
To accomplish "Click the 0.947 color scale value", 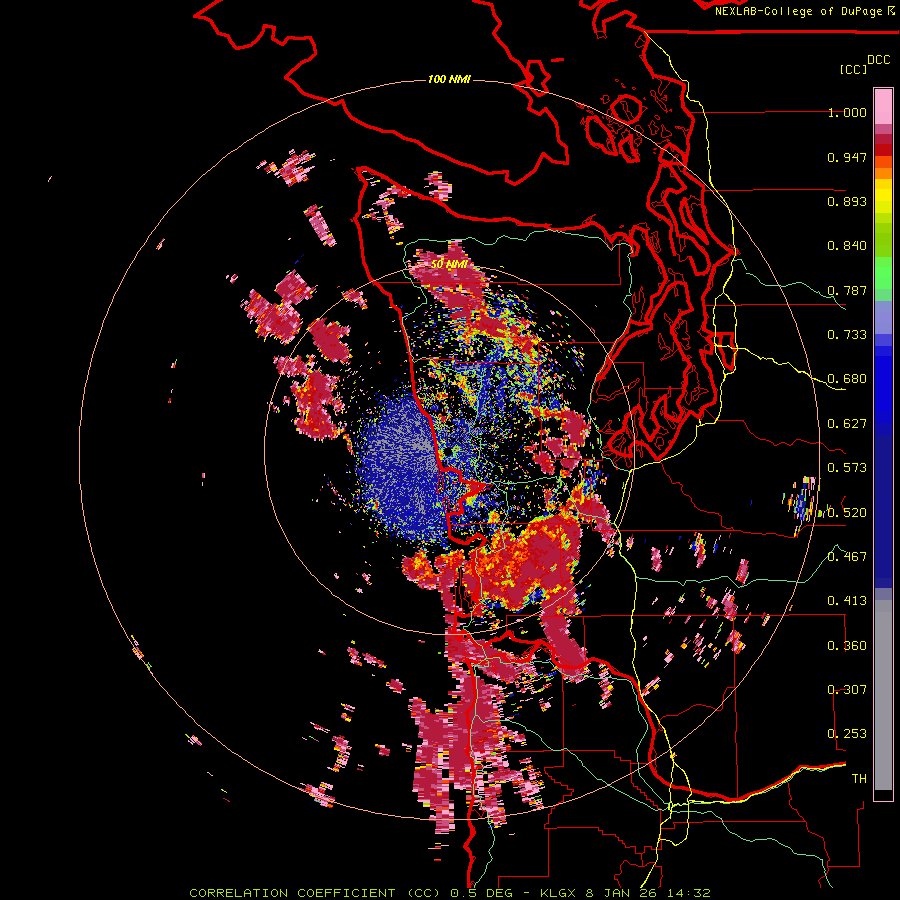I will click(x=847, y=157).
